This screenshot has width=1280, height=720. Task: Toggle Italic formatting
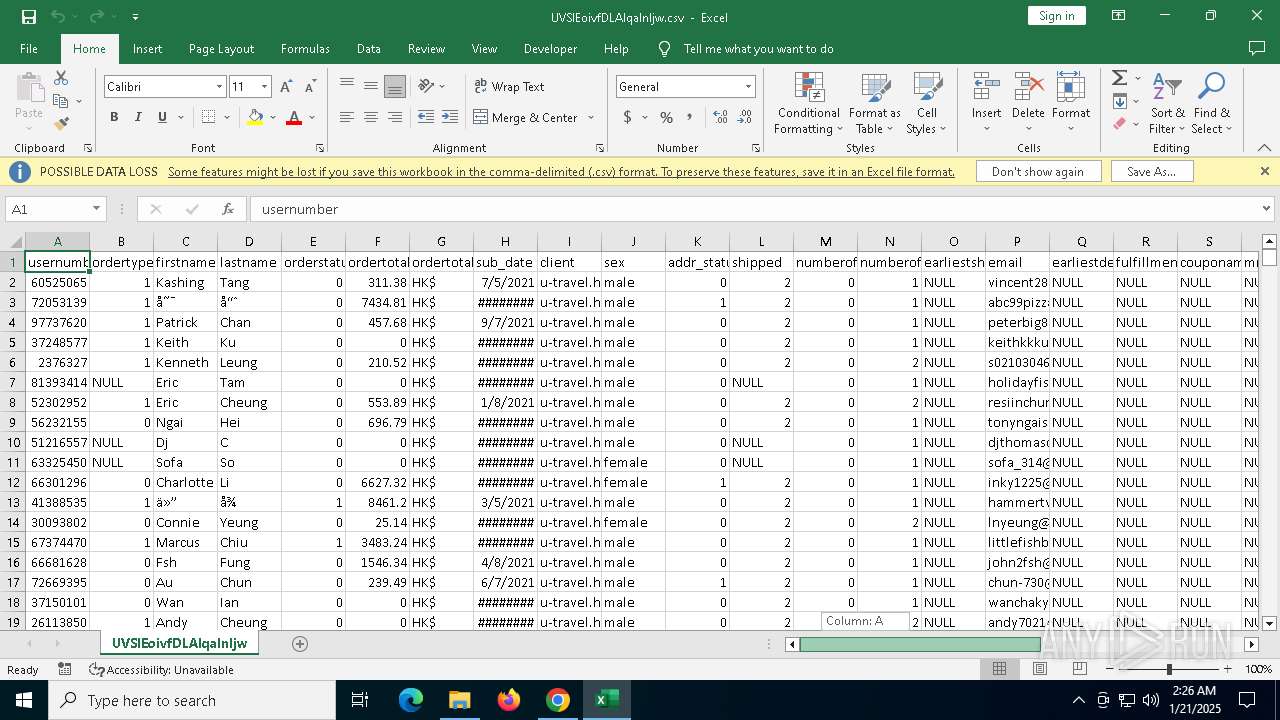coord(138,117)
